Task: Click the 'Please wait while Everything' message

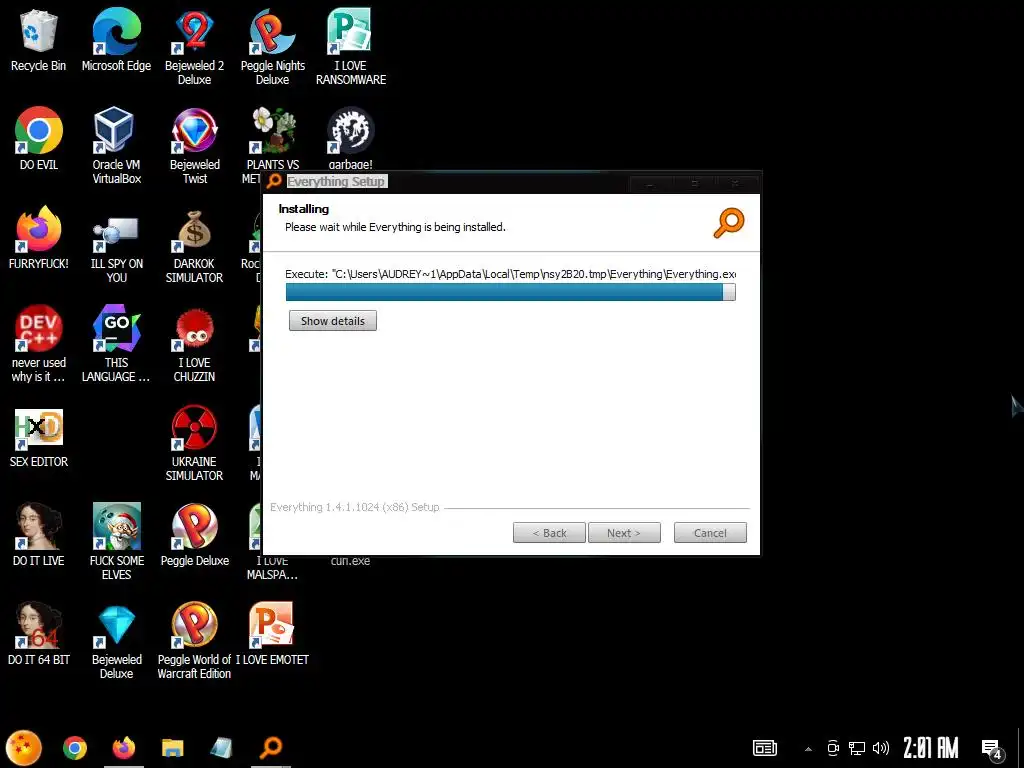Action: click(x=395, y=227)
